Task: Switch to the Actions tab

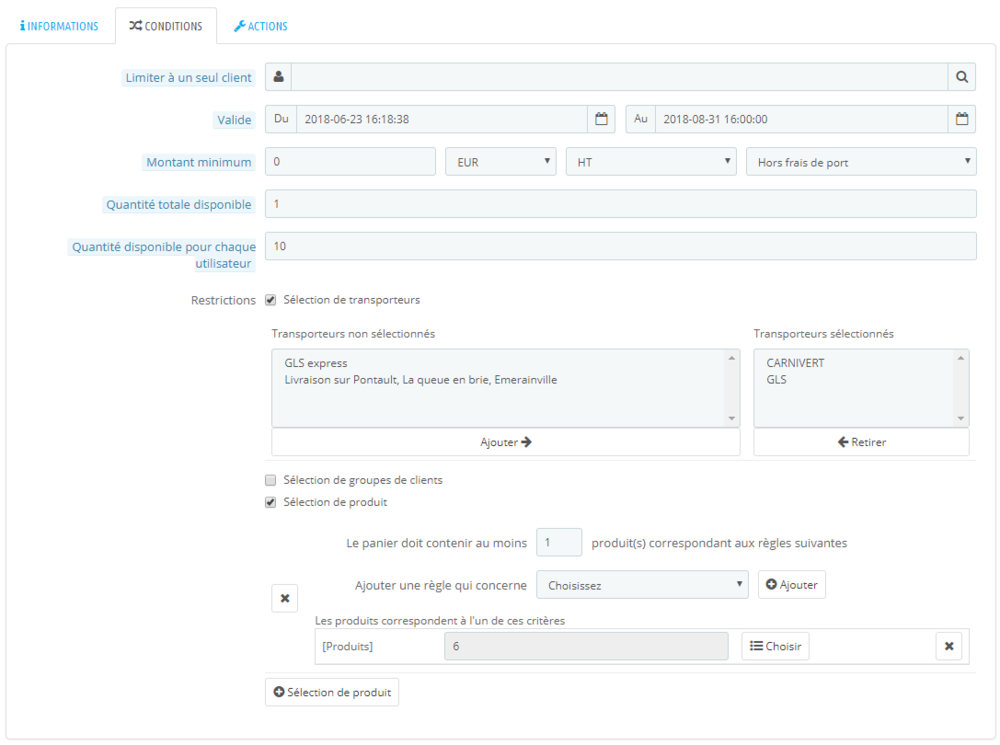Action: tap(260, 26)
